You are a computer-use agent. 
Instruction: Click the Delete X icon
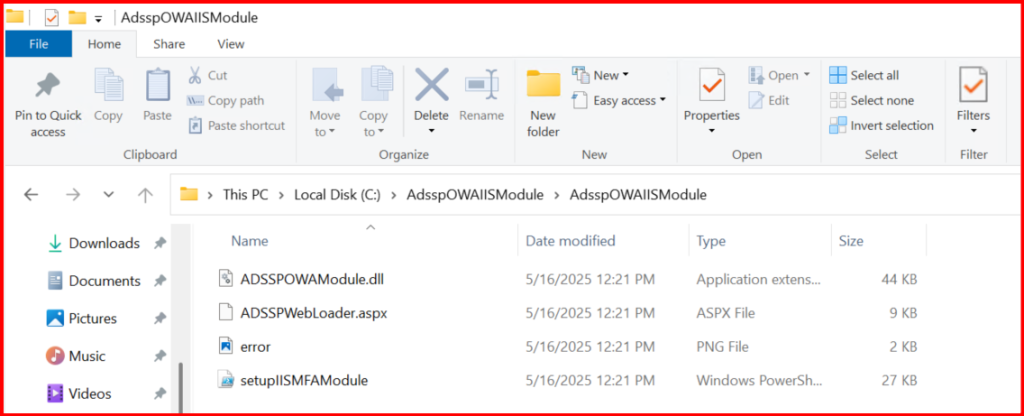[431, 86]
